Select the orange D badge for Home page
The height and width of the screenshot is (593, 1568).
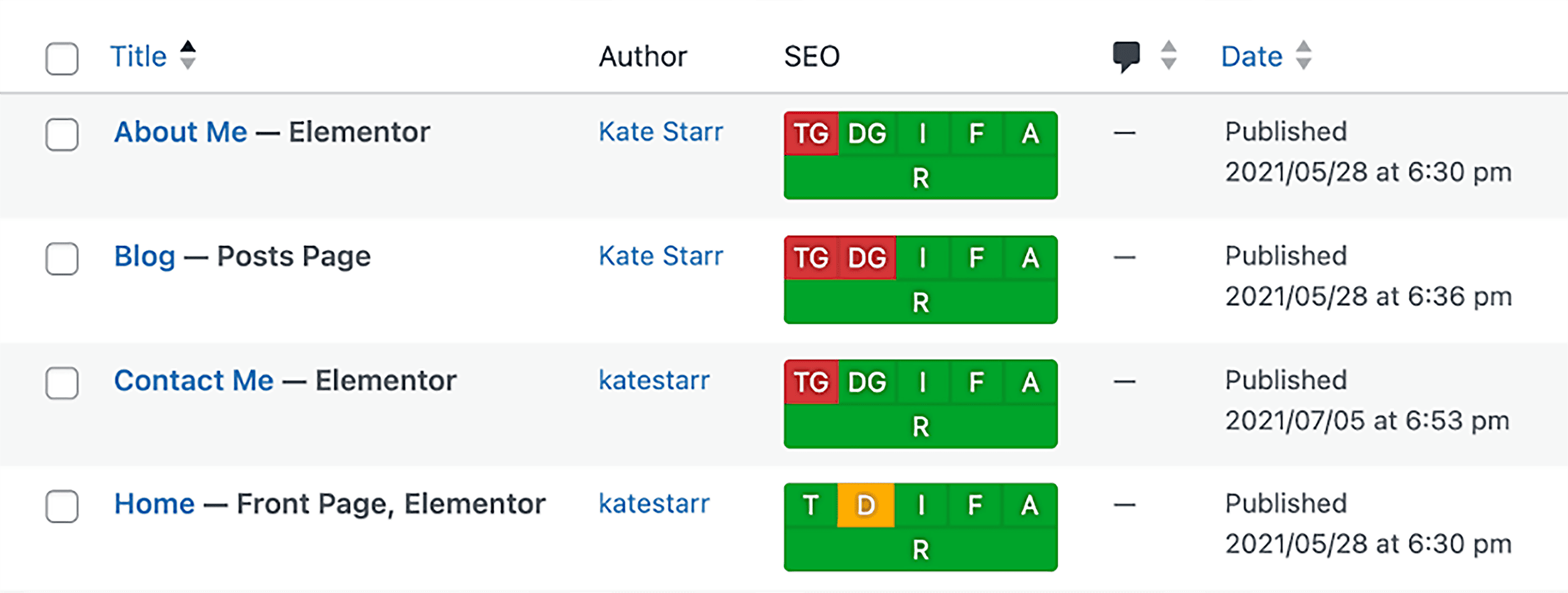click(x=866, y=505)
